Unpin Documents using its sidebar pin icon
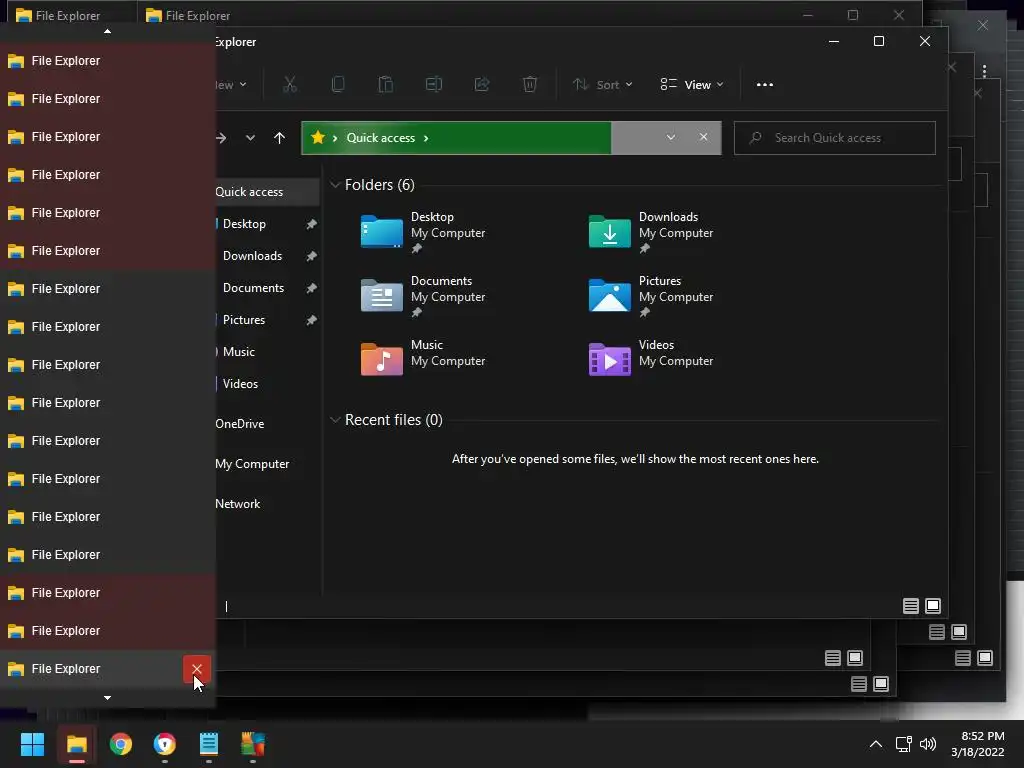Screen dimensions: 1024x768 [x=312, y=288]
